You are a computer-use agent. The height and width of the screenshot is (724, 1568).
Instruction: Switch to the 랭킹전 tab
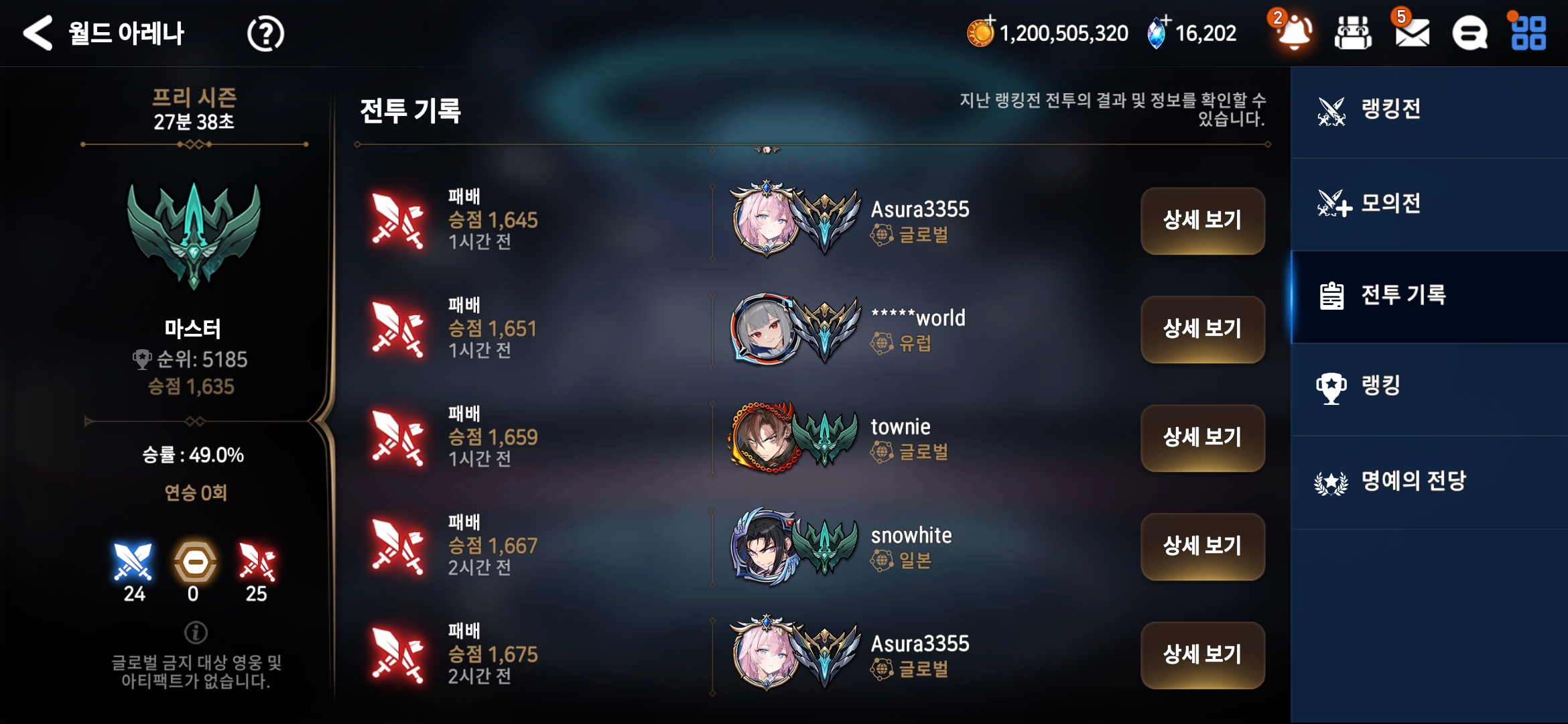(1429, 111)
